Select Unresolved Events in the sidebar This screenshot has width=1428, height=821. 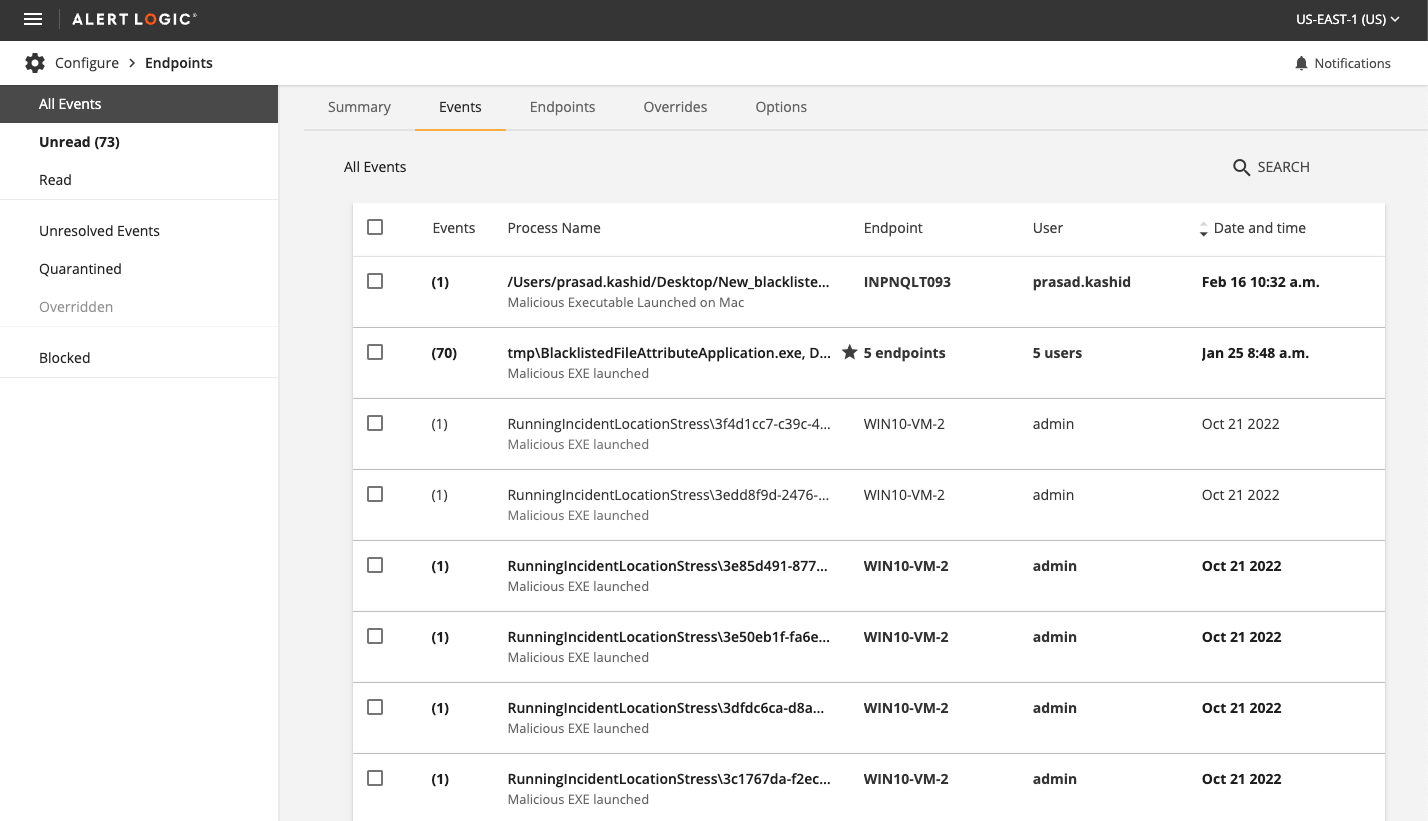pos(99,231)
